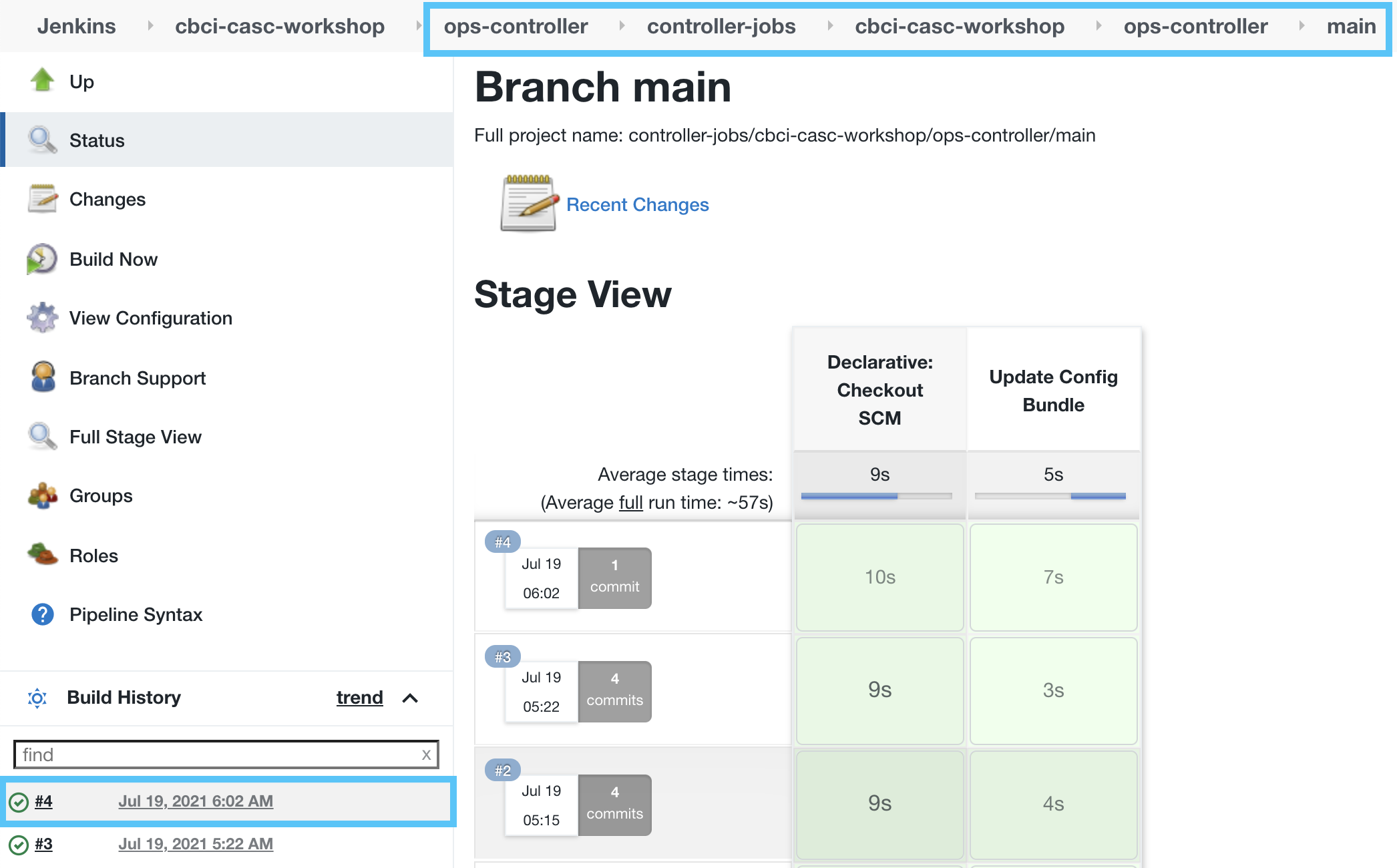The height and width of the screenshot is (868, 1397).
Task: Click the Roles hat icon
Action: 42,555
